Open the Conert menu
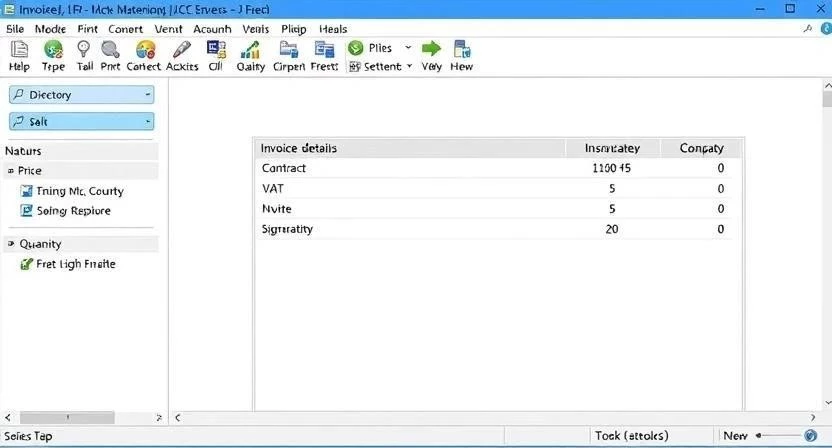 point(126,29)
